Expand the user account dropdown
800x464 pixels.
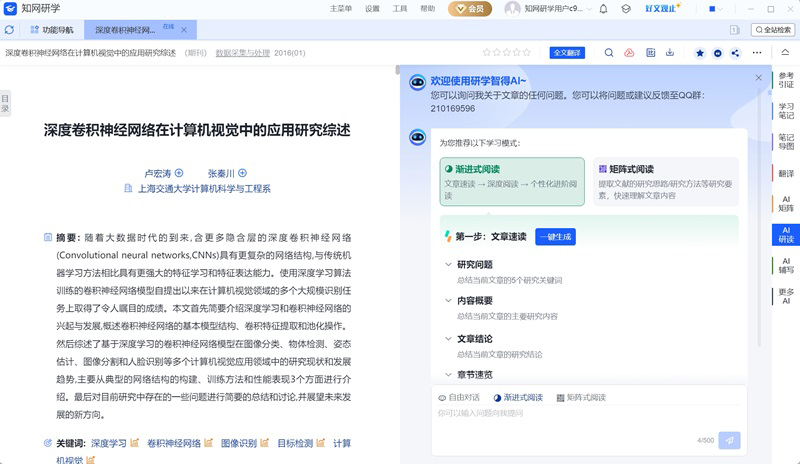(590, 9)
